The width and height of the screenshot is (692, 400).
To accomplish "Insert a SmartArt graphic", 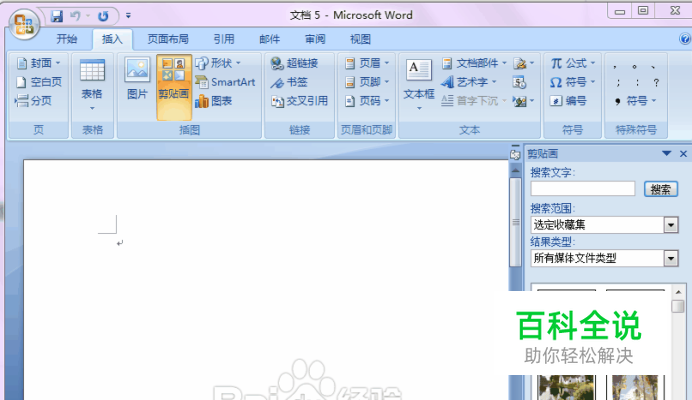I will tap(226, 82).
